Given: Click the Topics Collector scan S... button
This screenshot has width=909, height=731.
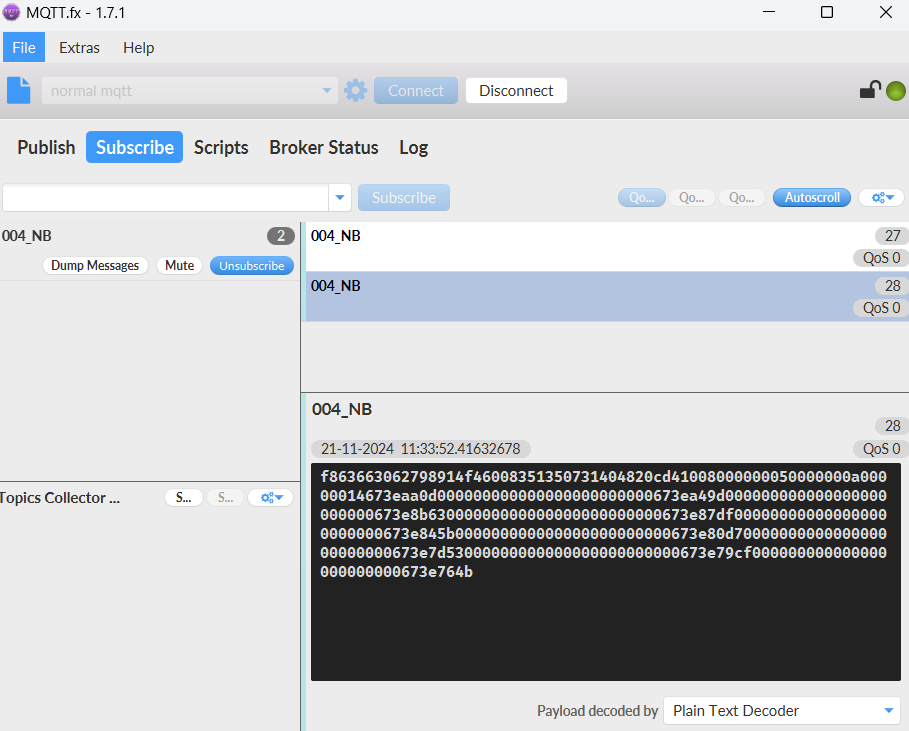Looking at the screenshot, I should [184, 497].
